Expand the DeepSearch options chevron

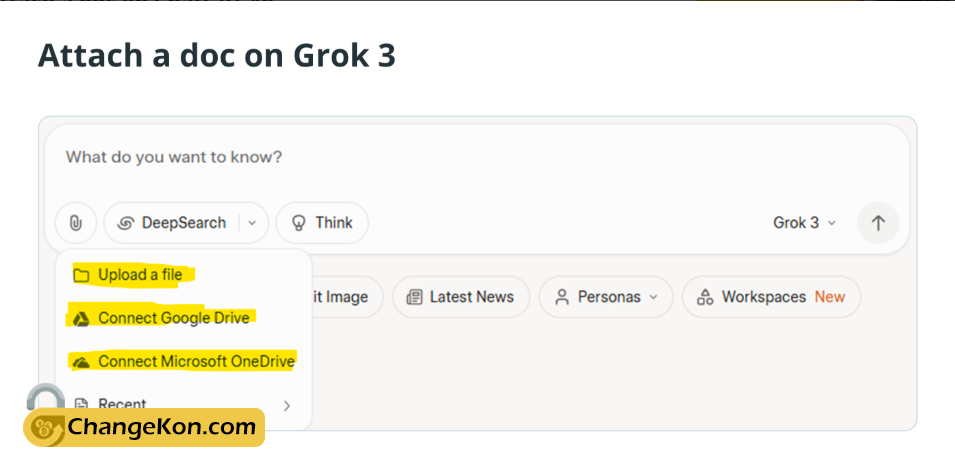pyautogui.click(x=252, y=223)
